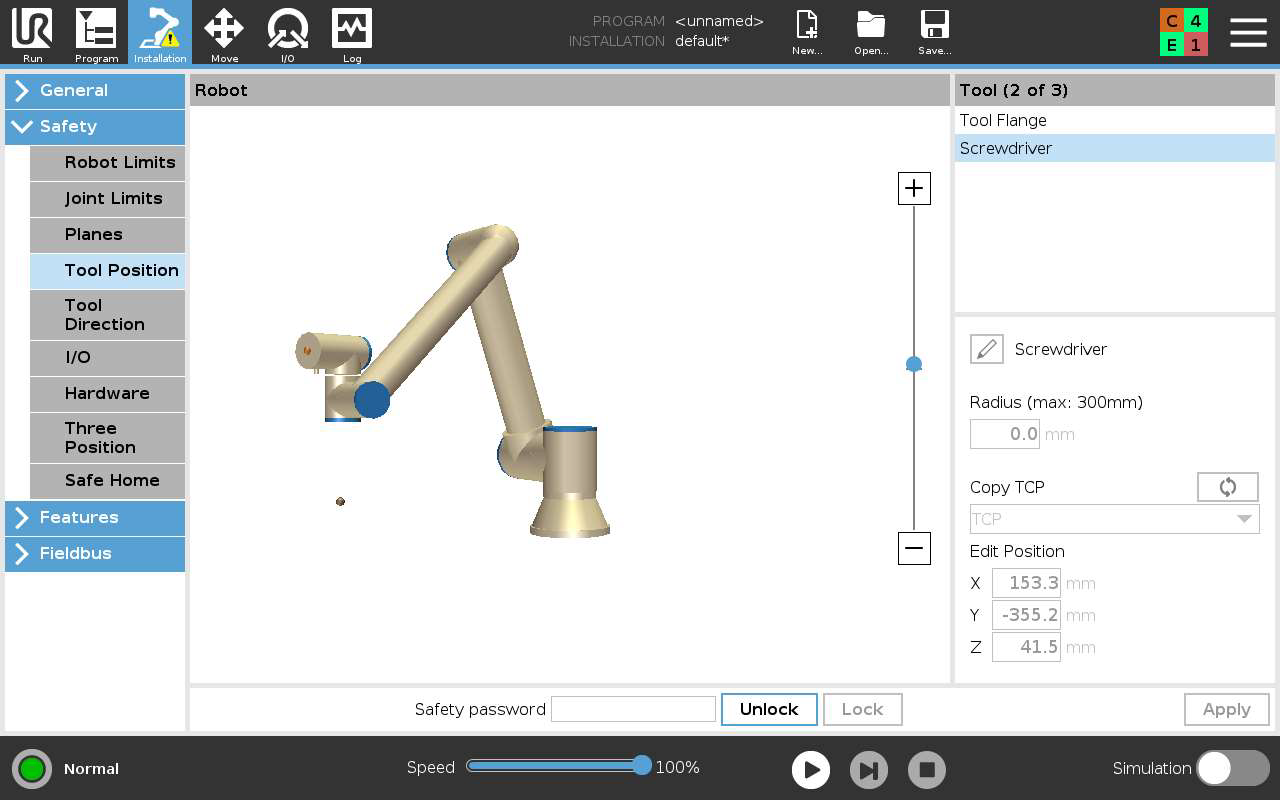
Task: Click the Speed slider handle
Action: pos(642,766)
